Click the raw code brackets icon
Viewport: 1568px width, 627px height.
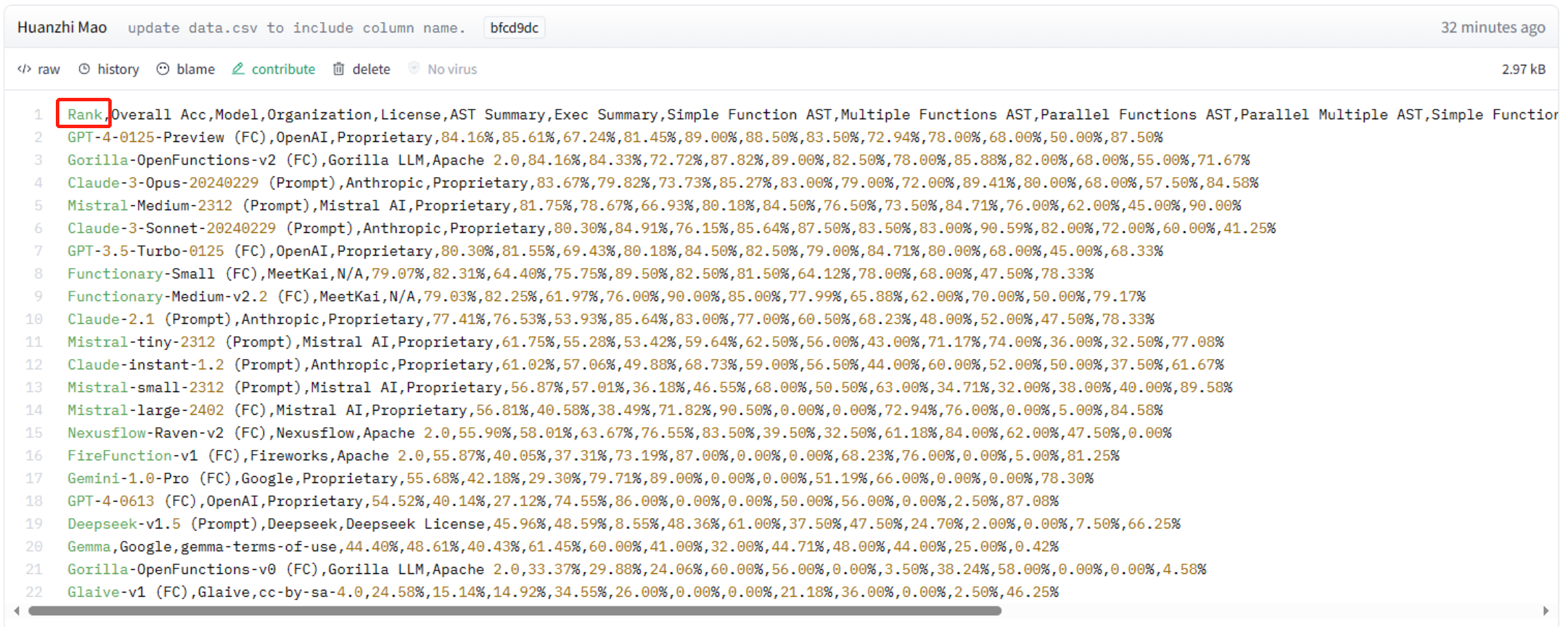pyautogui.click(x=24, y=69)
